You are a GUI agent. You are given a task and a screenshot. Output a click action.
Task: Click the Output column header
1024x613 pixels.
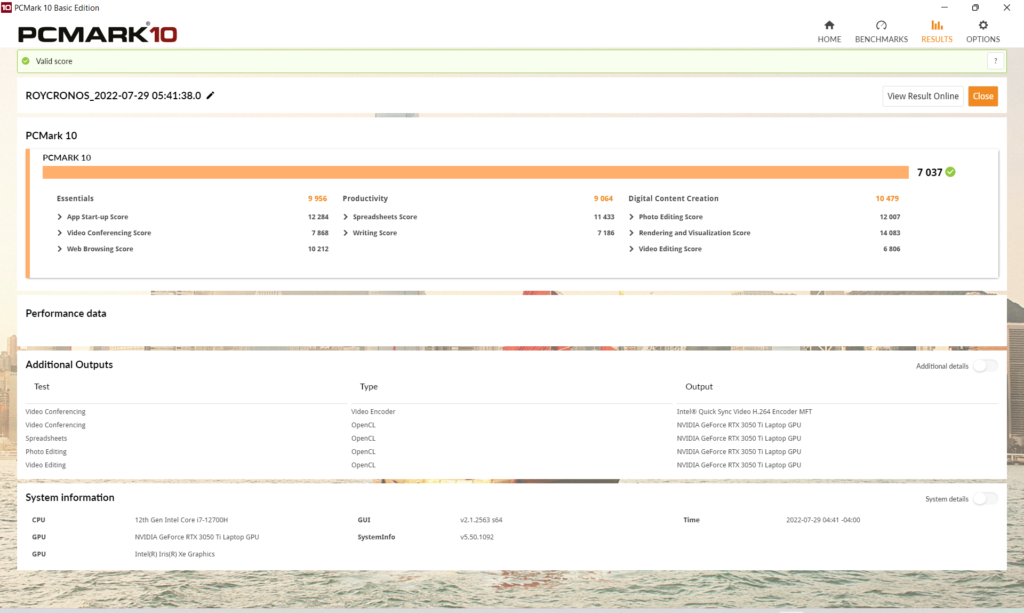pyautogui.click(x=699, y=386)
